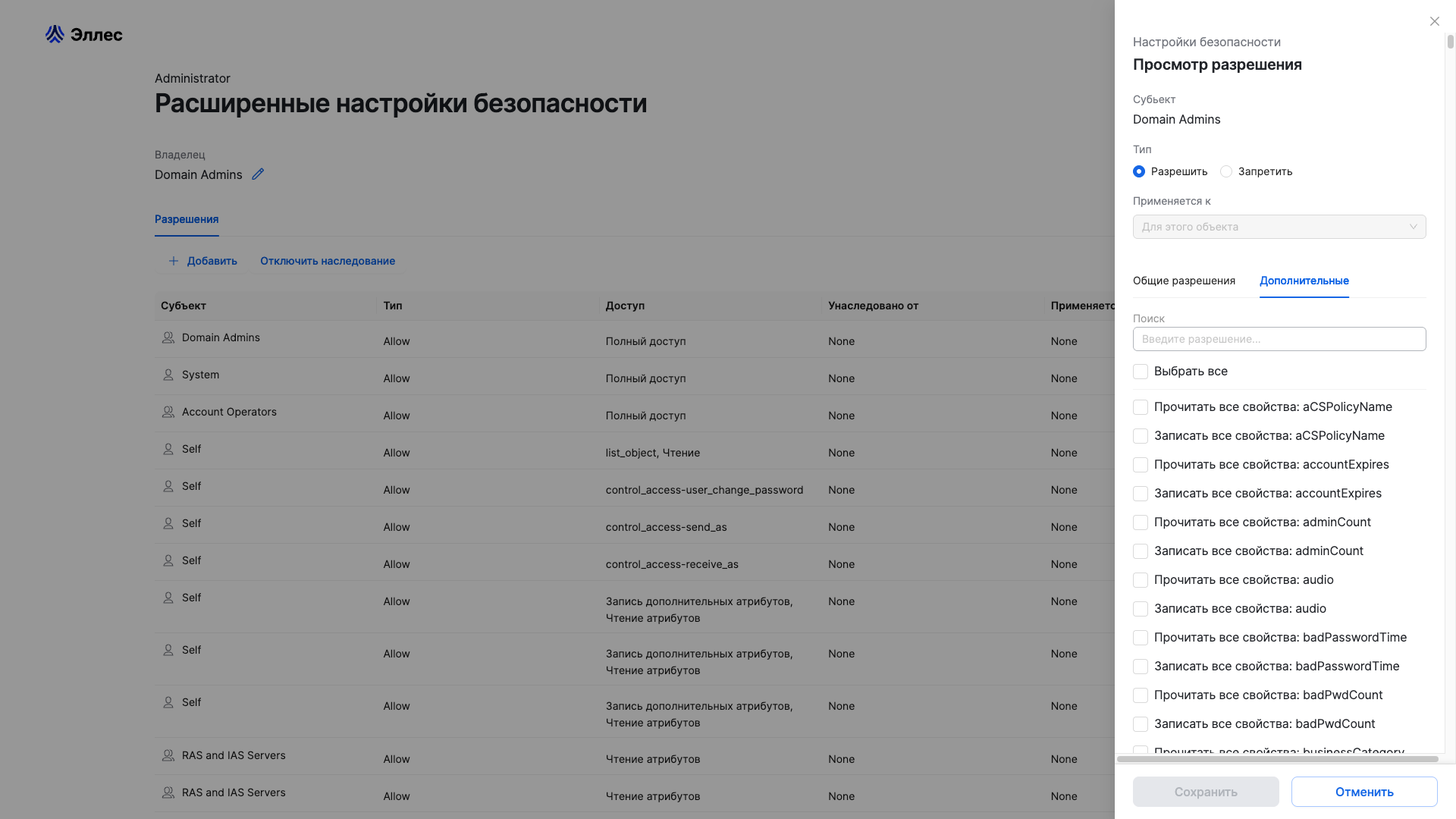Click the Сохранить button
Screen dimensions: 1456x819
tap(1205, 792)
